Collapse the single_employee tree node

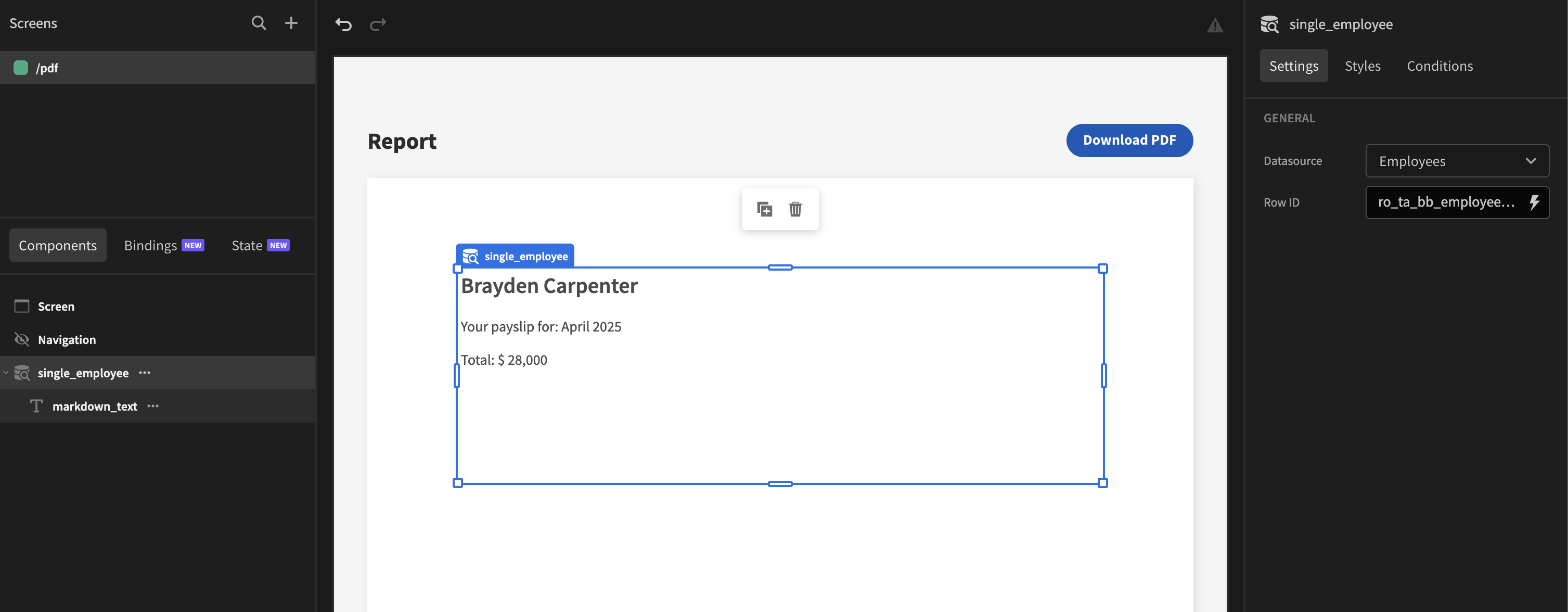click(x=6, y=373)
